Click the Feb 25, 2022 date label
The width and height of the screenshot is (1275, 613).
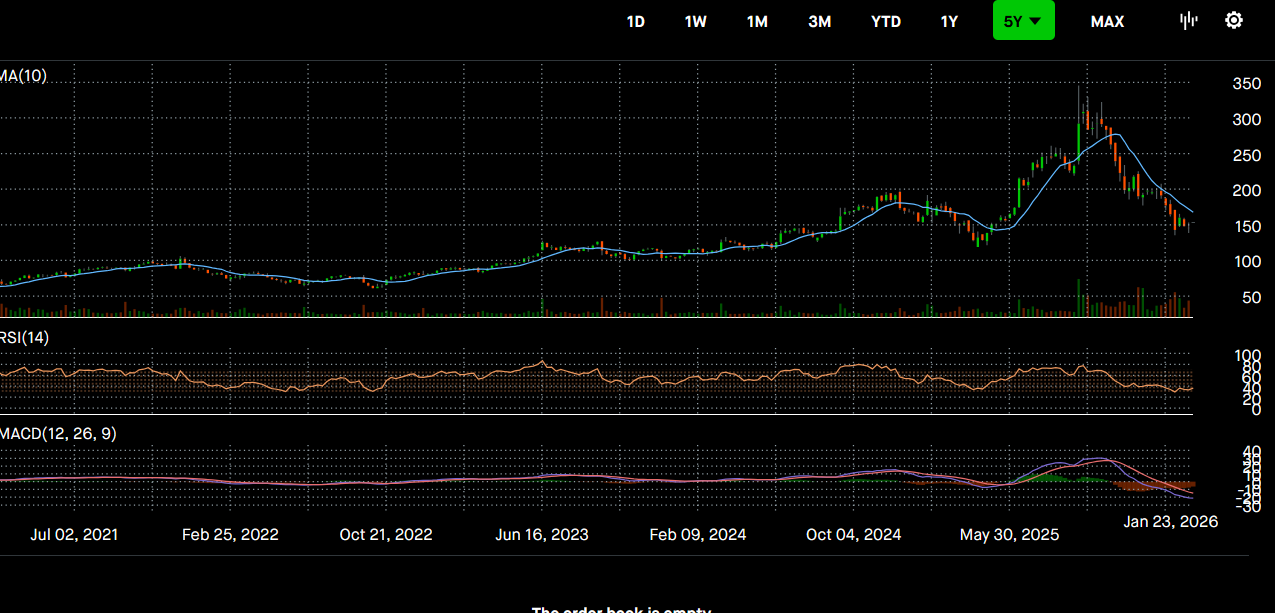(230, 535)
